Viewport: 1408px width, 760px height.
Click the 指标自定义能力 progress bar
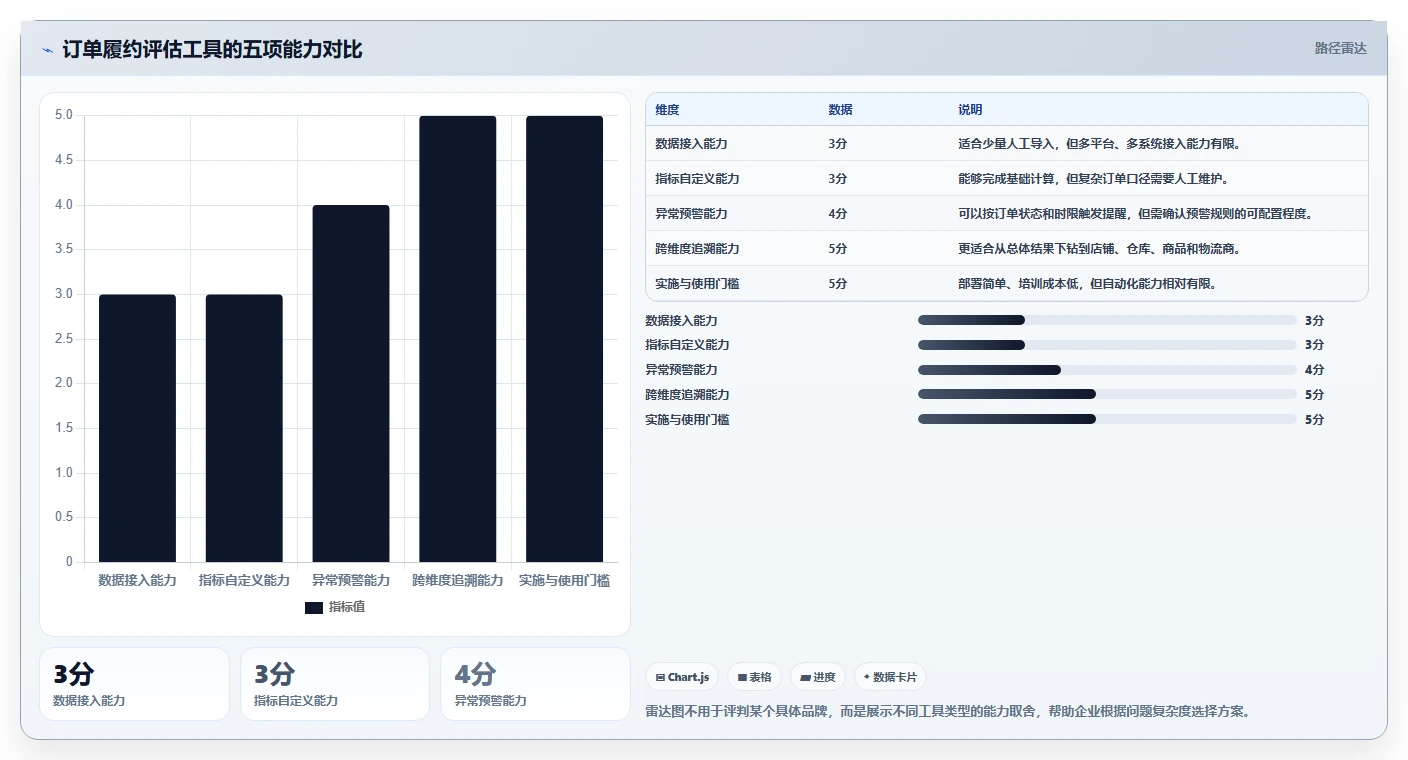1107,345
